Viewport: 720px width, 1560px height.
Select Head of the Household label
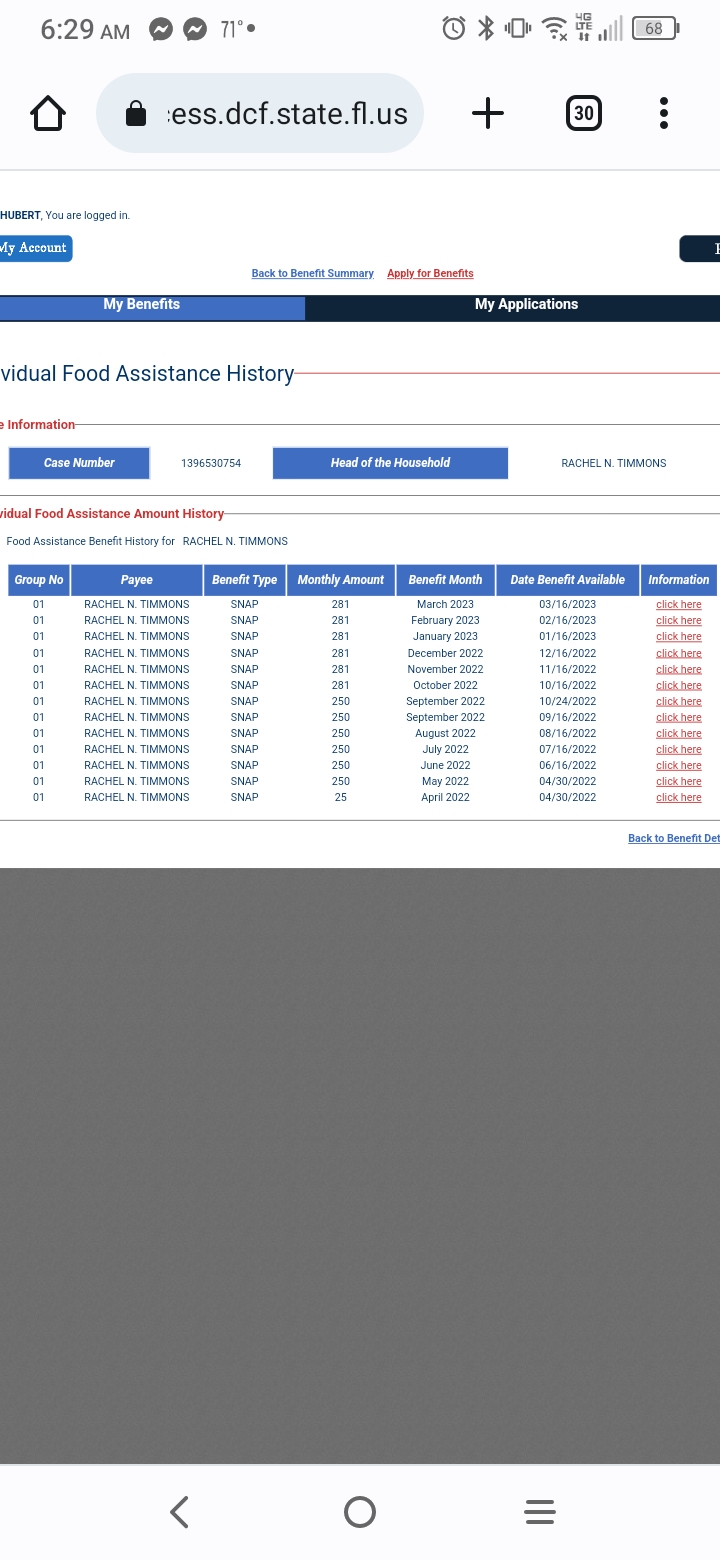pos(390,463)
